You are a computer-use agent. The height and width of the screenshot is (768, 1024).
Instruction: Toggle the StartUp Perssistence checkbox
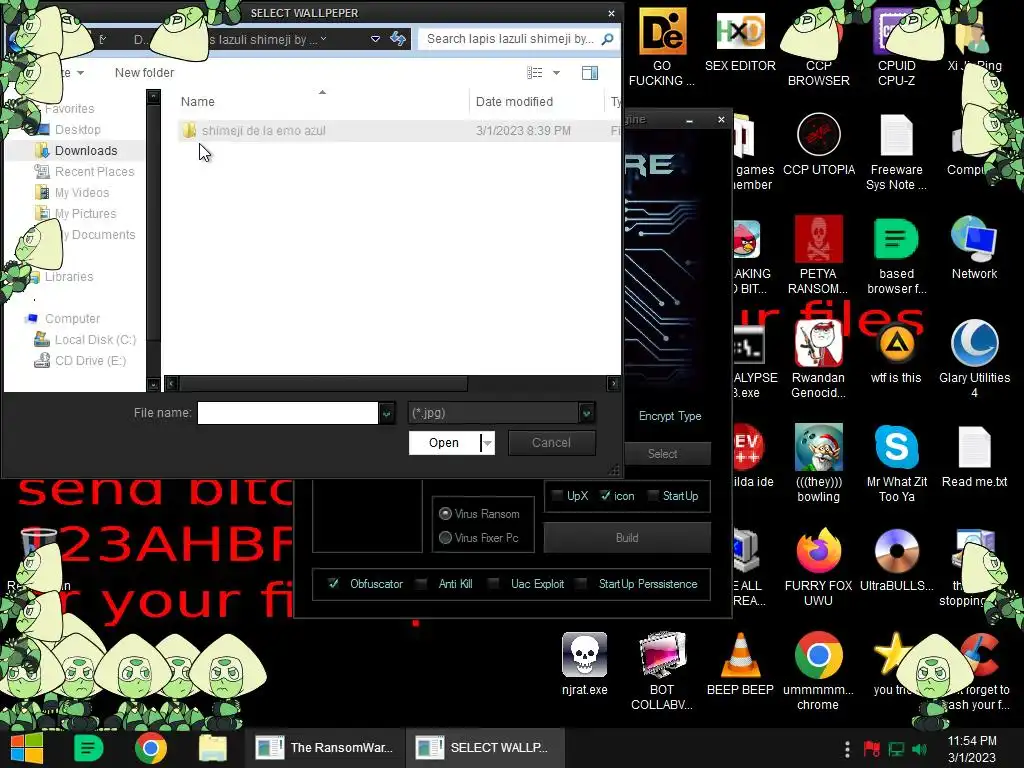click(581, 583)
